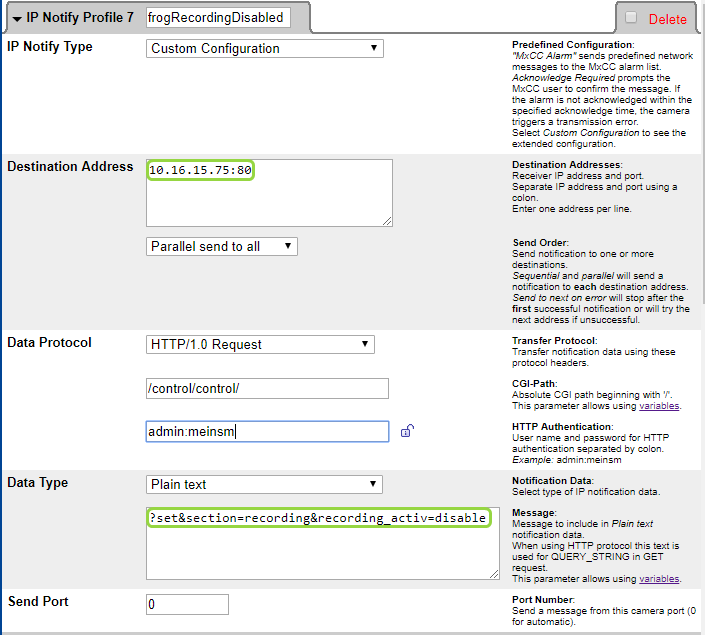Collapse the IP Notify Profile 7 section
The width and height of the screenshot is (705, 635).
pyautogui.click(x=17, y=19)
